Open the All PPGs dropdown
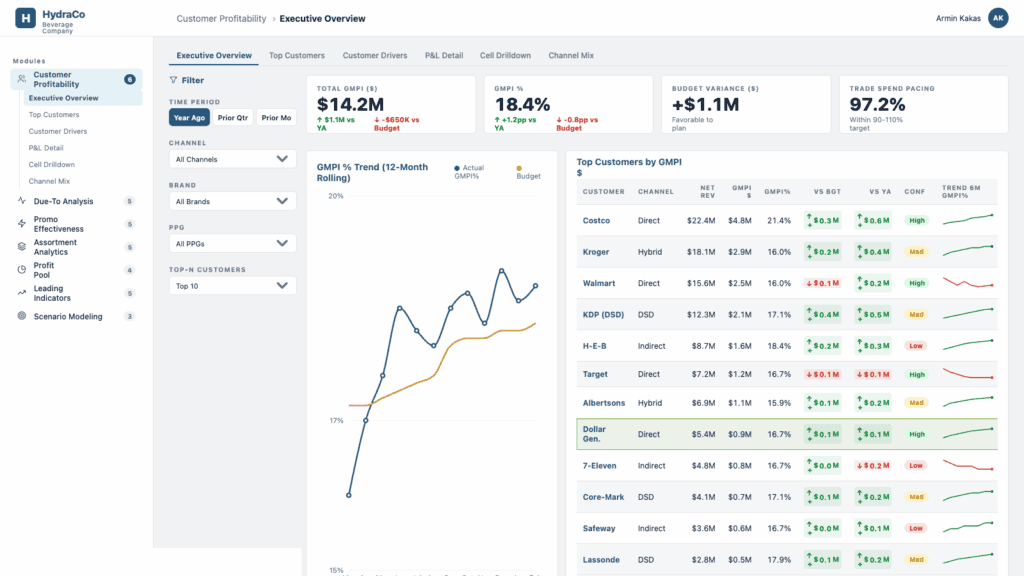This screenshot has width=1024, height=576. (232, 244)
